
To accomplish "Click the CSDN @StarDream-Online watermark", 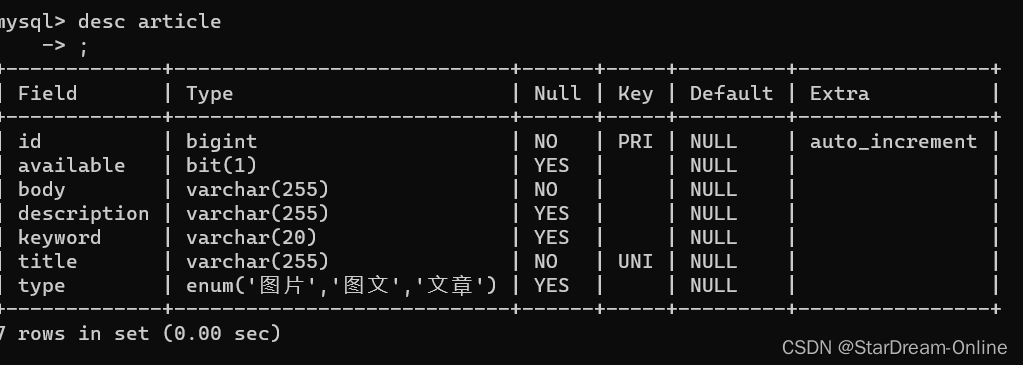I will 894,347.
